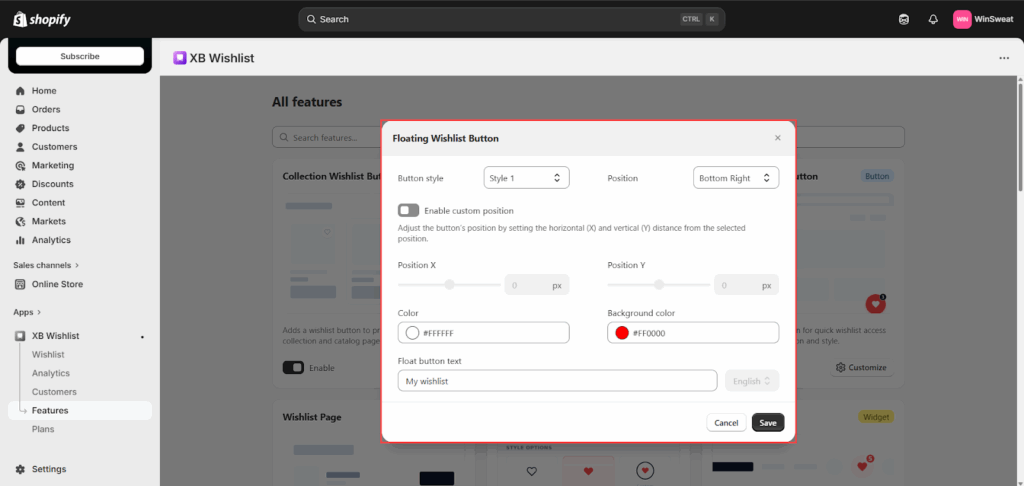This screenshot has width=1024, height=486.
Task: Click the Float button text field
Action: coord(556,381)
